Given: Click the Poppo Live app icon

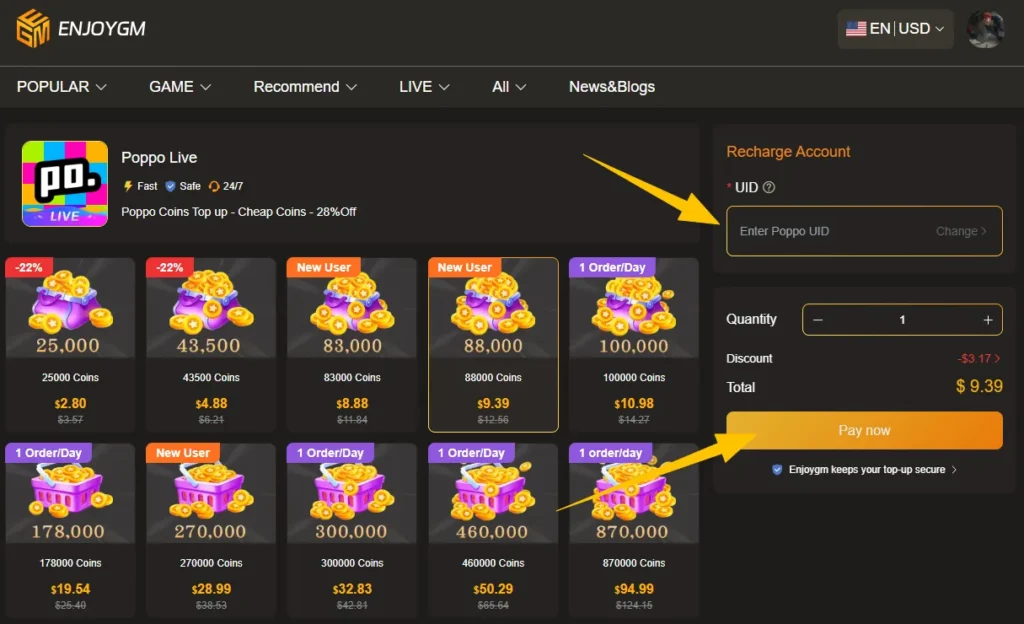Looking at the screenshot, I should [x=64, y=184].
